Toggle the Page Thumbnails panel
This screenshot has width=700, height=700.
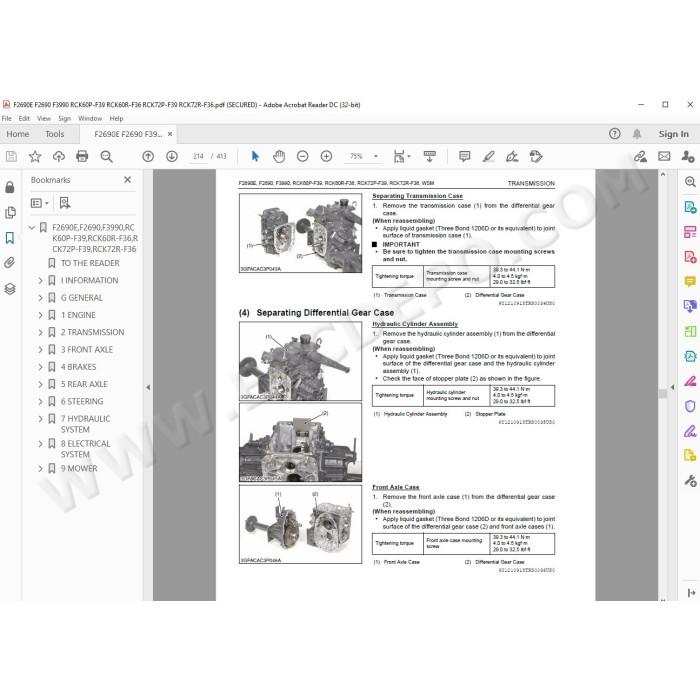click(x=10, y=212)
